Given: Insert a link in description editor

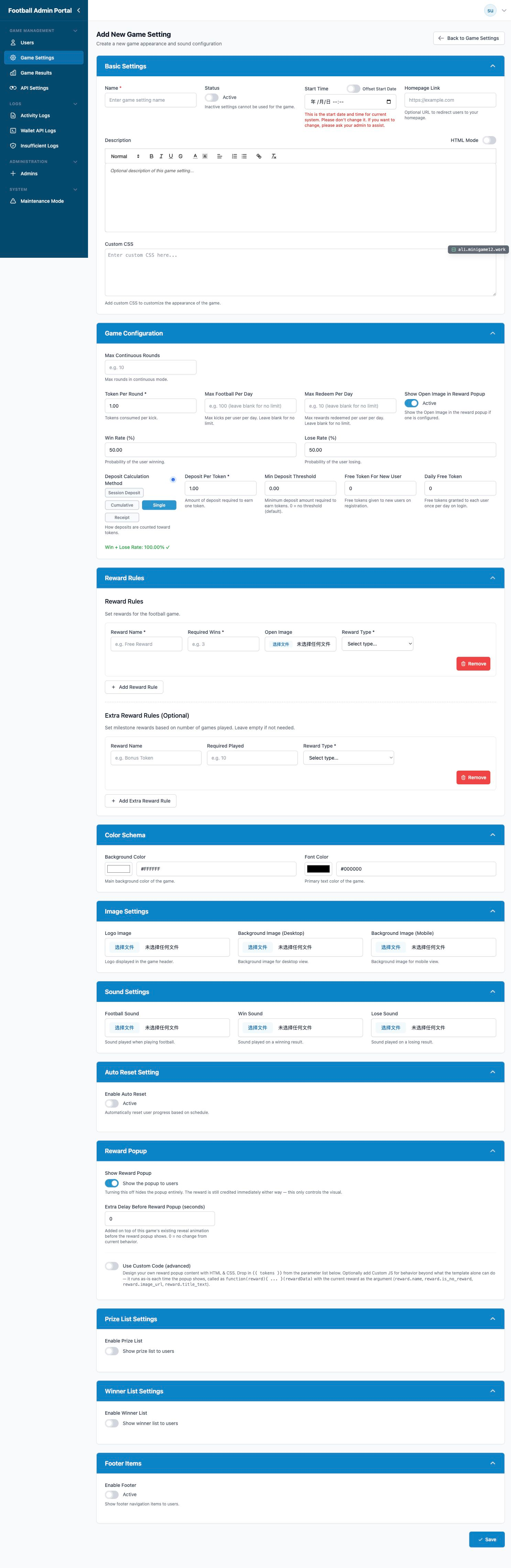Looking at the screenshot, I should point(259,156).
